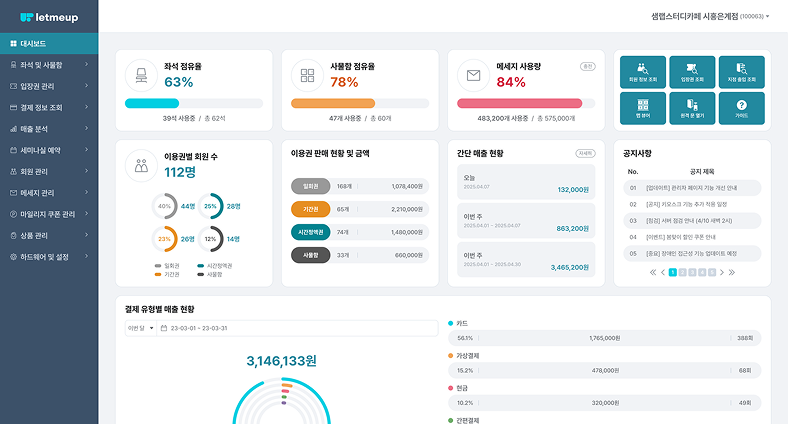Open the 상품 관리 menu label
The width and height of the screenshot is (788, 424).
[x=34, y=236]
